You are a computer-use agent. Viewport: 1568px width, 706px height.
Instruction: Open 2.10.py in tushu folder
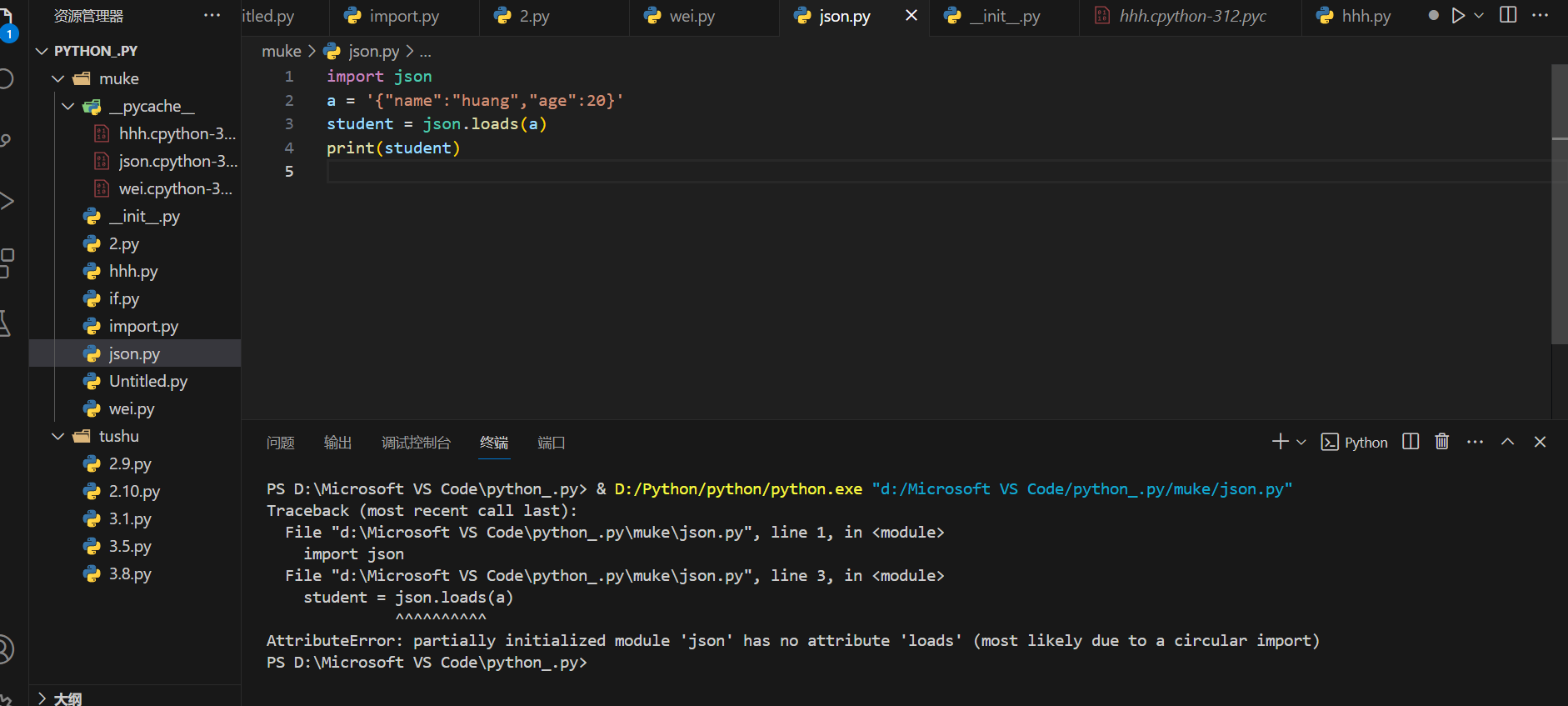click(x=135, y=491)
